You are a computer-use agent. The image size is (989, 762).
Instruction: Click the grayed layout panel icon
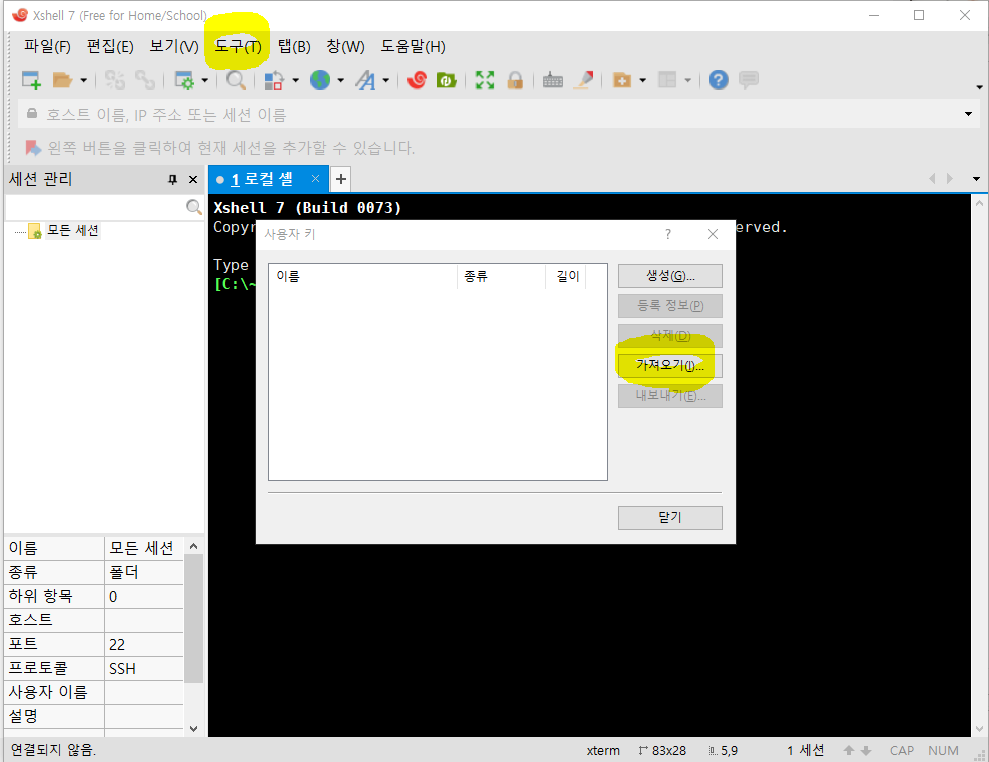pyautogui.click(x=667, y=80)
